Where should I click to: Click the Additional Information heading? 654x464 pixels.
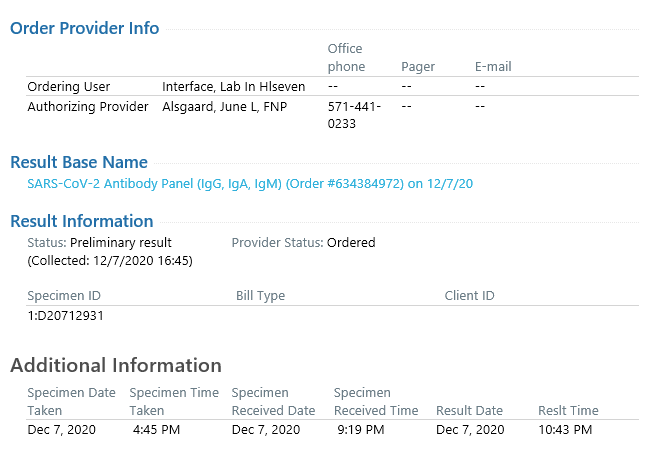pos(116,365)
